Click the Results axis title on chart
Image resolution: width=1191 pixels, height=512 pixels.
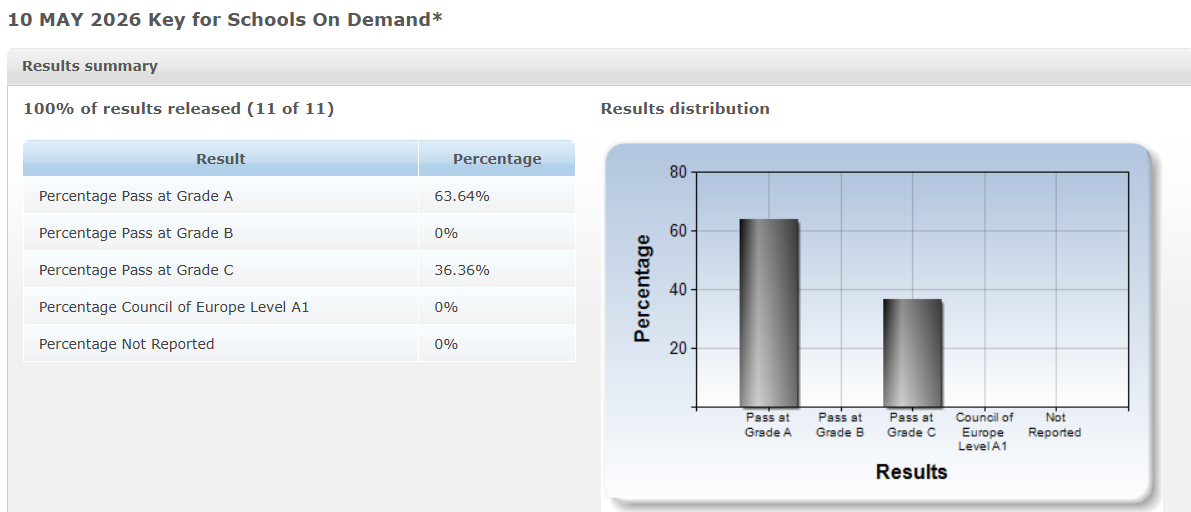911,472
